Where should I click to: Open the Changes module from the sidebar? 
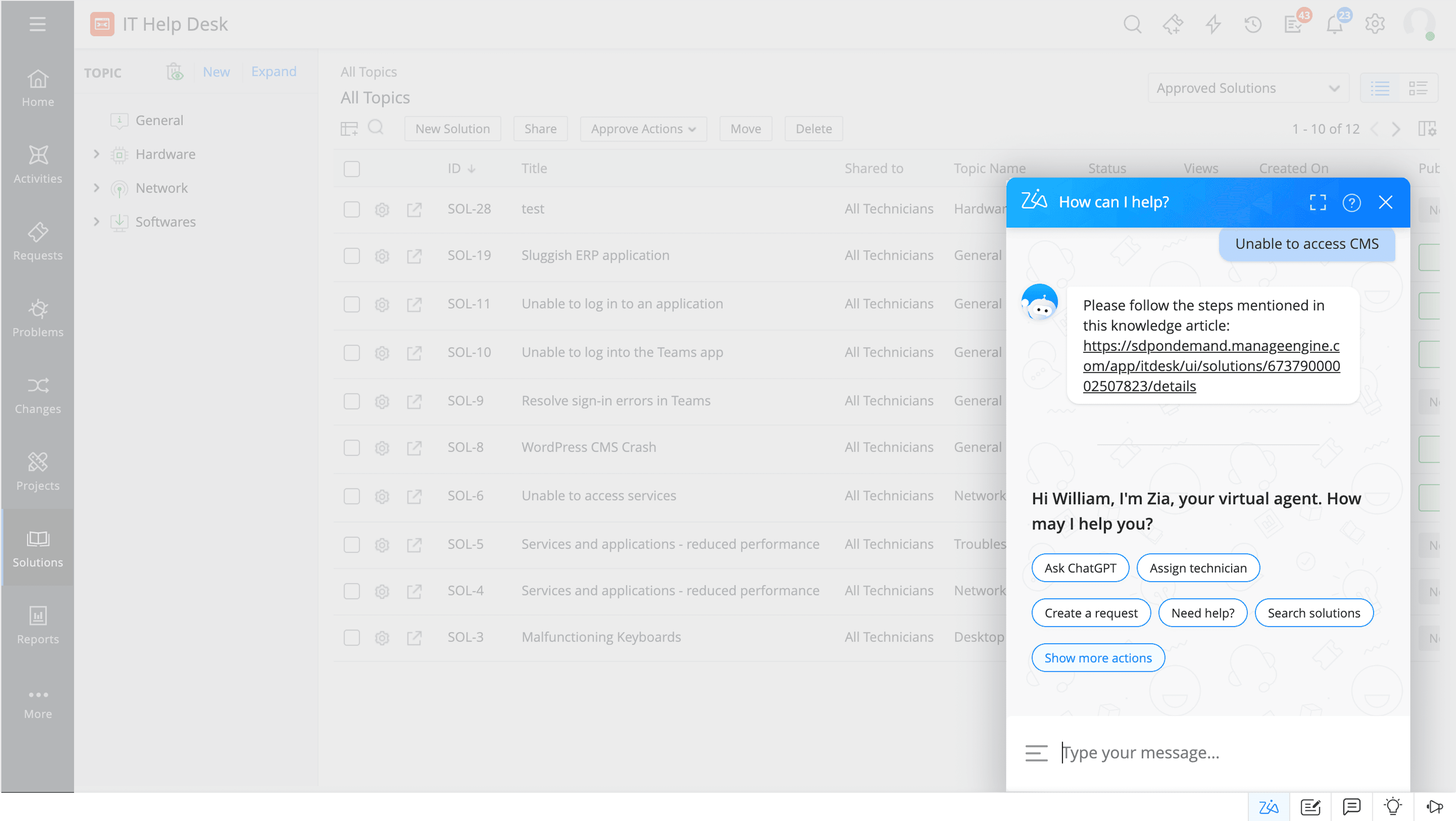pyautogui.click(x=37, y=395)
